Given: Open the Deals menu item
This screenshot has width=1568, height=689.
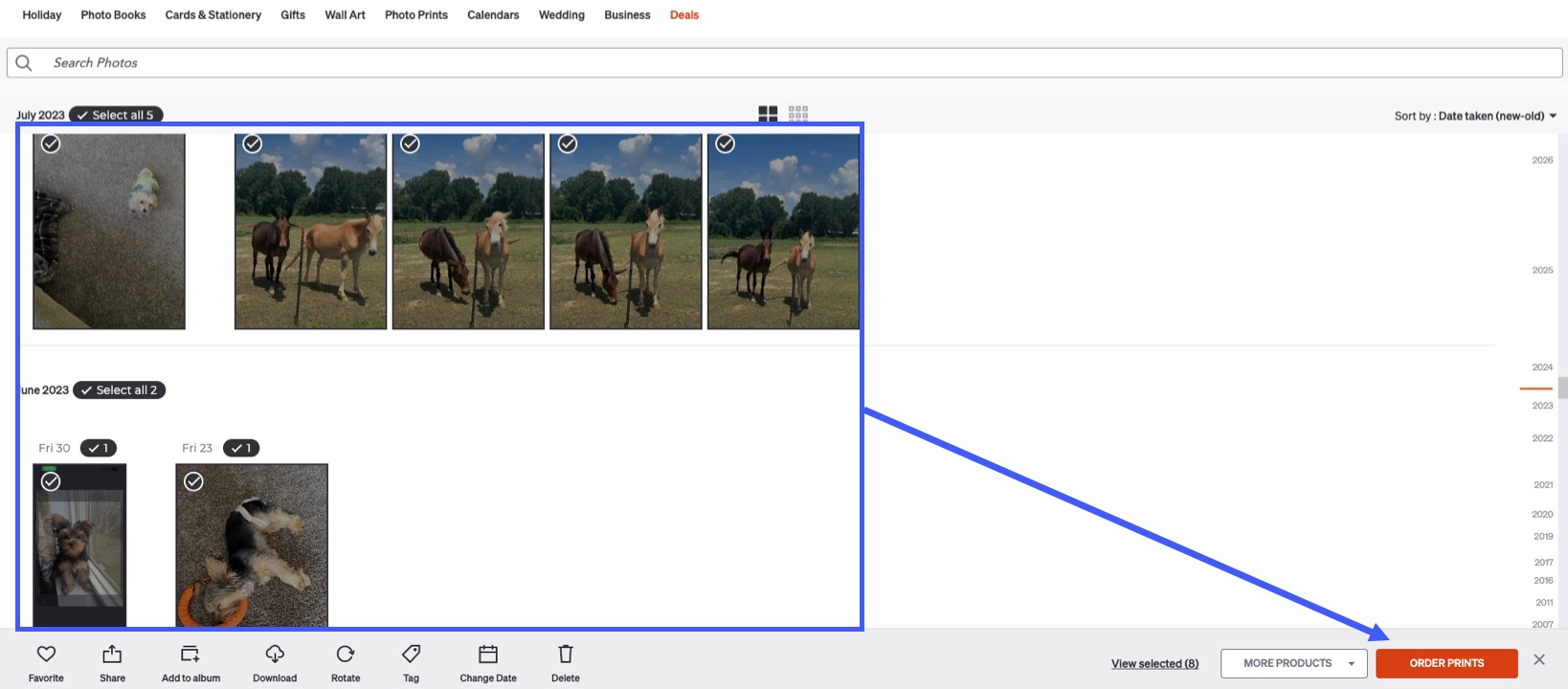Looking at the screenshot, I should [x=684, y=15].
